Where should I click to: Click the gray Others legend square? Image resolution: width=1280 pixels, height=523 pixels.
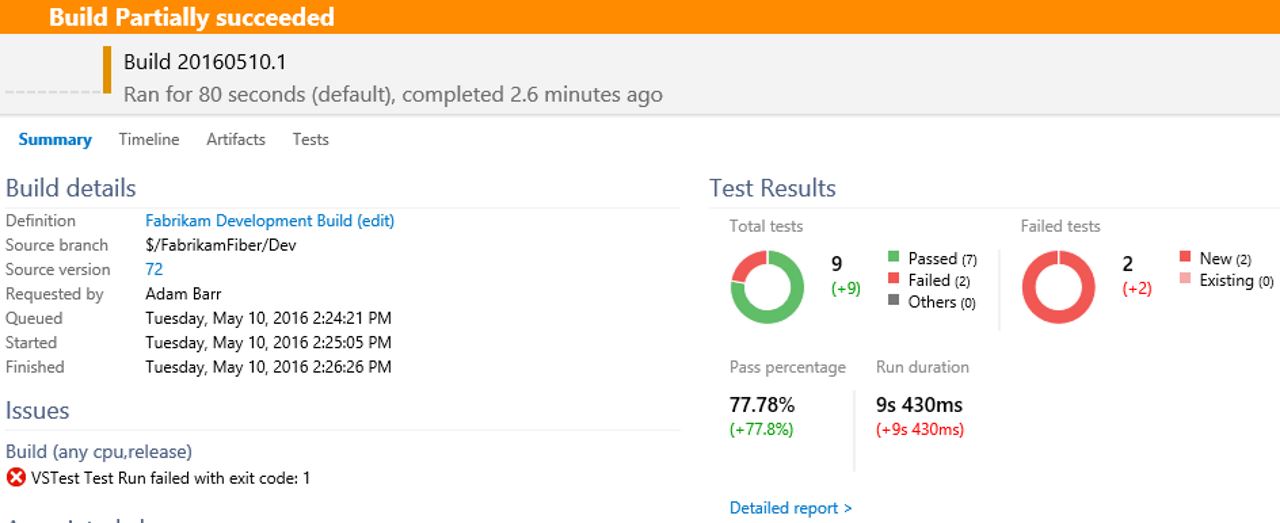point(894,301)
